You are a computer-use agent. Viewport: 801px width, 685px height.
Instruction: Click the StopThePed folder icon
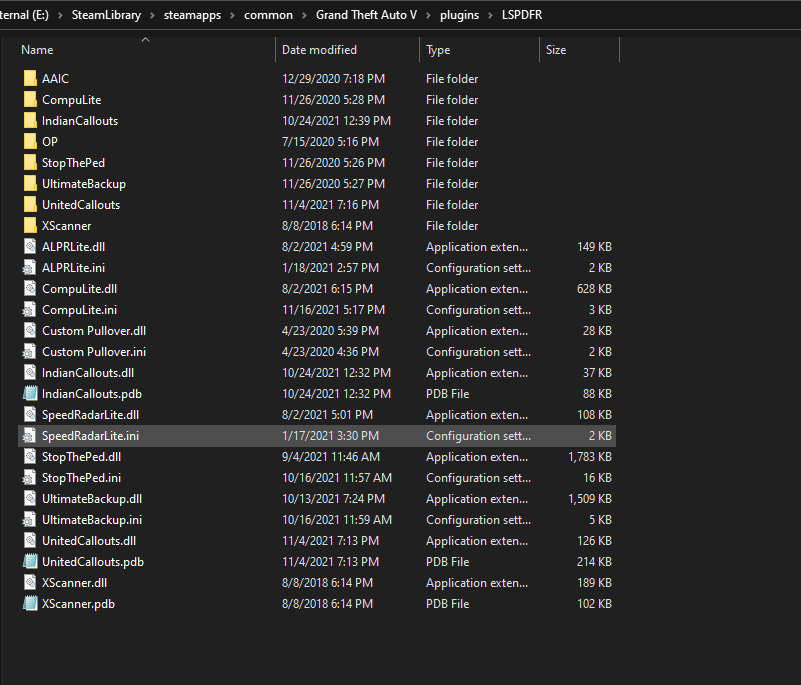(x=30, y=162)
